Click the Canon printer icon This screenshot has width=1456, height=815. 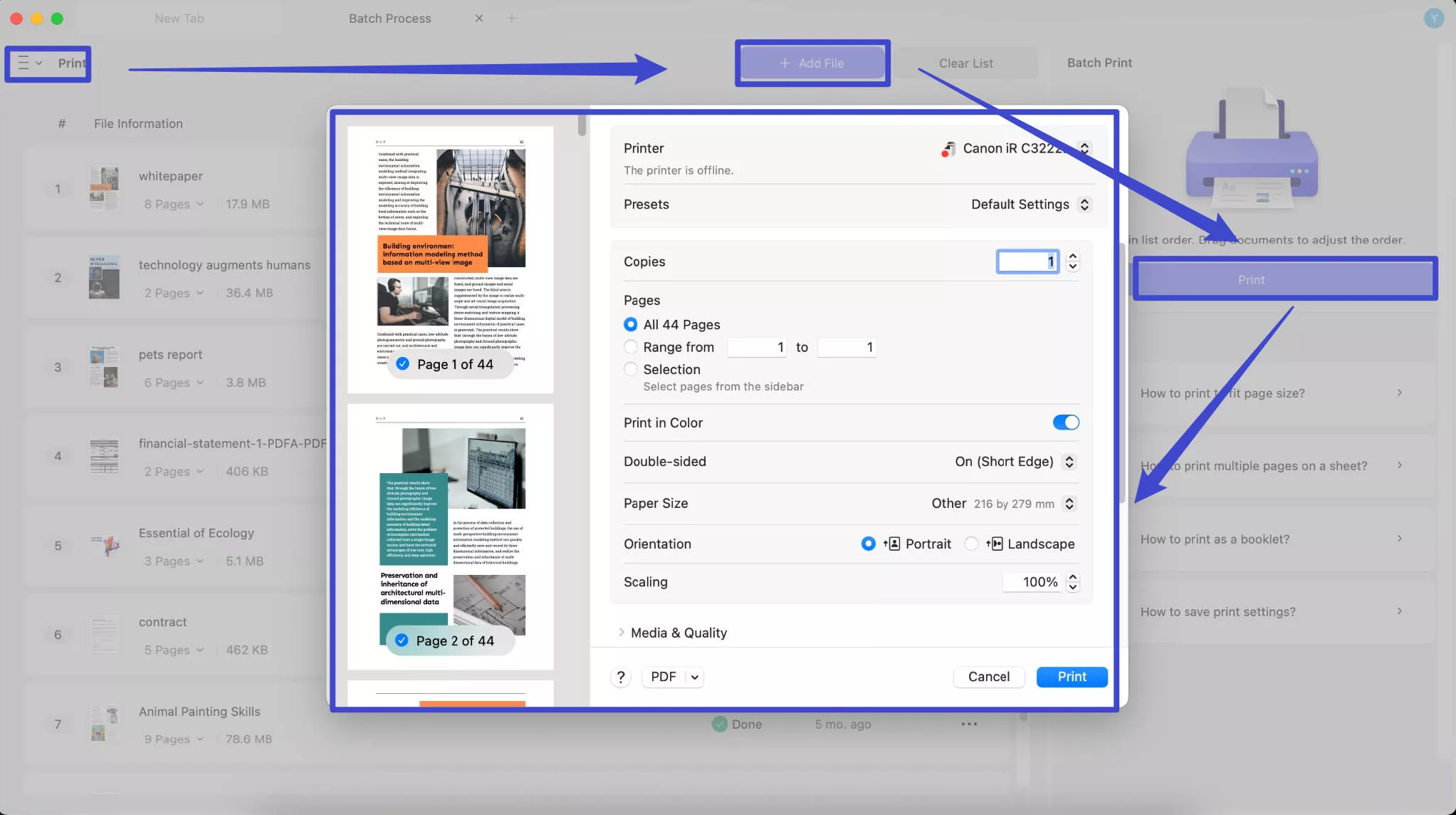click(x=948, y=149)
